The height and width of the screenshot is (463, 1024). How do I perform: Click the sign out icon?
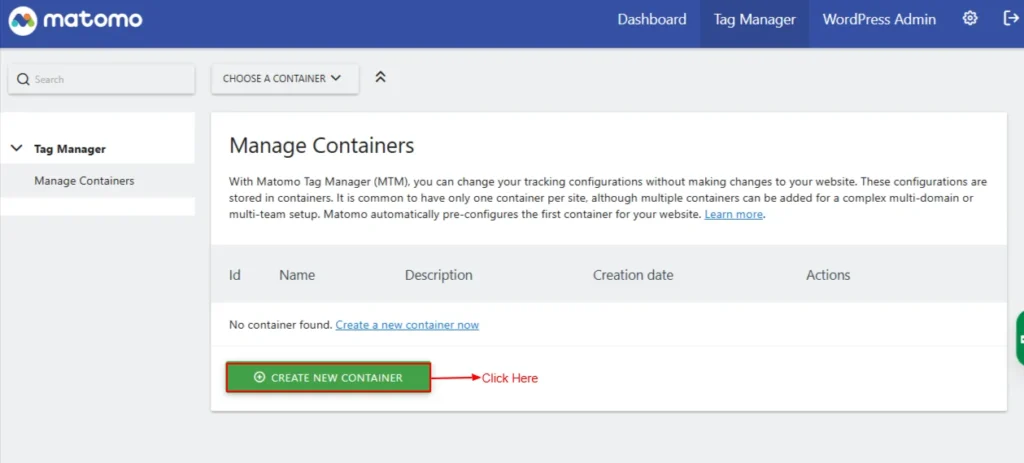(x=1010, y=19)
